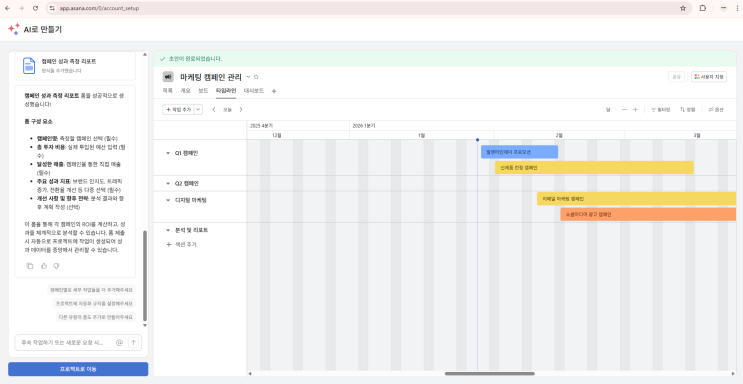743x384 pixels.
Task: Click suggestion chip 캠페인별로 세부 작업들을 더 추가해주세요
Action: pos(91,290)
